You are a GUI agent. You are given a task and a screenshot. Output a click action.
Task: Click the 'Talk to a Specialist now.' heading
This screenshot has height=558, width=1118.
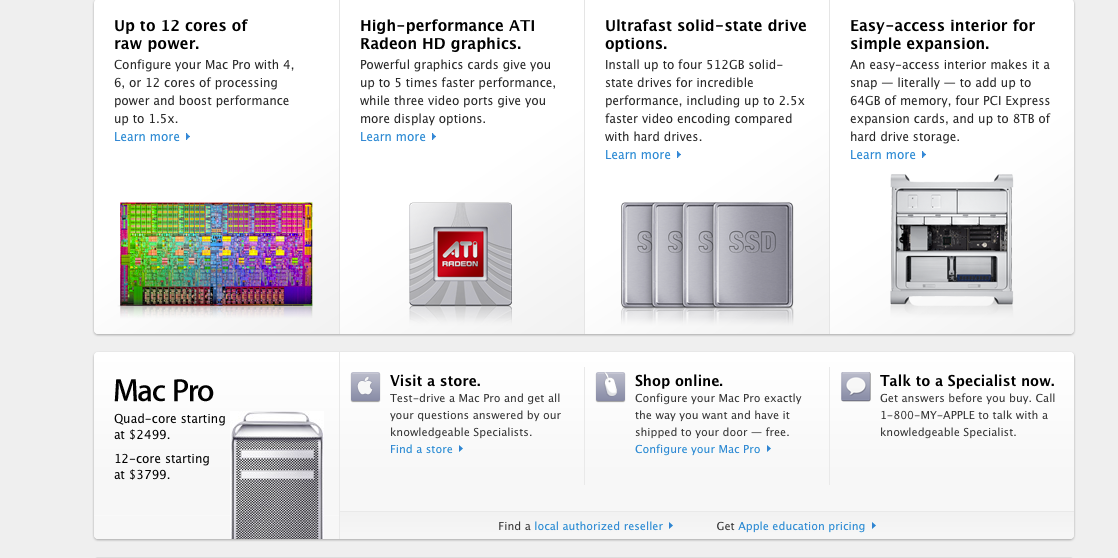pos(967,381)
